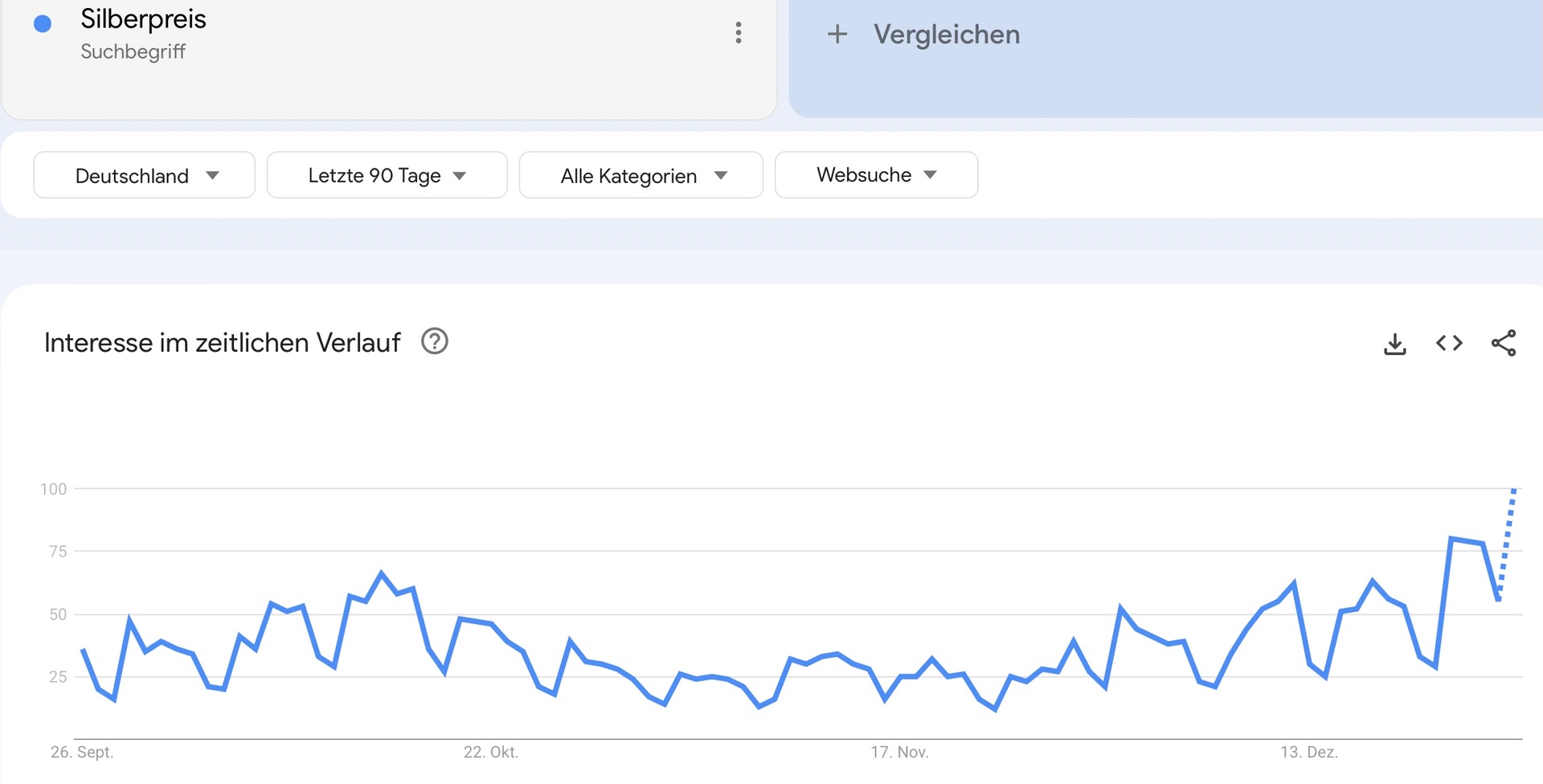Click the 26. Sept. axis date label
Screen dimensions: 1543x784
pos(82,753)
